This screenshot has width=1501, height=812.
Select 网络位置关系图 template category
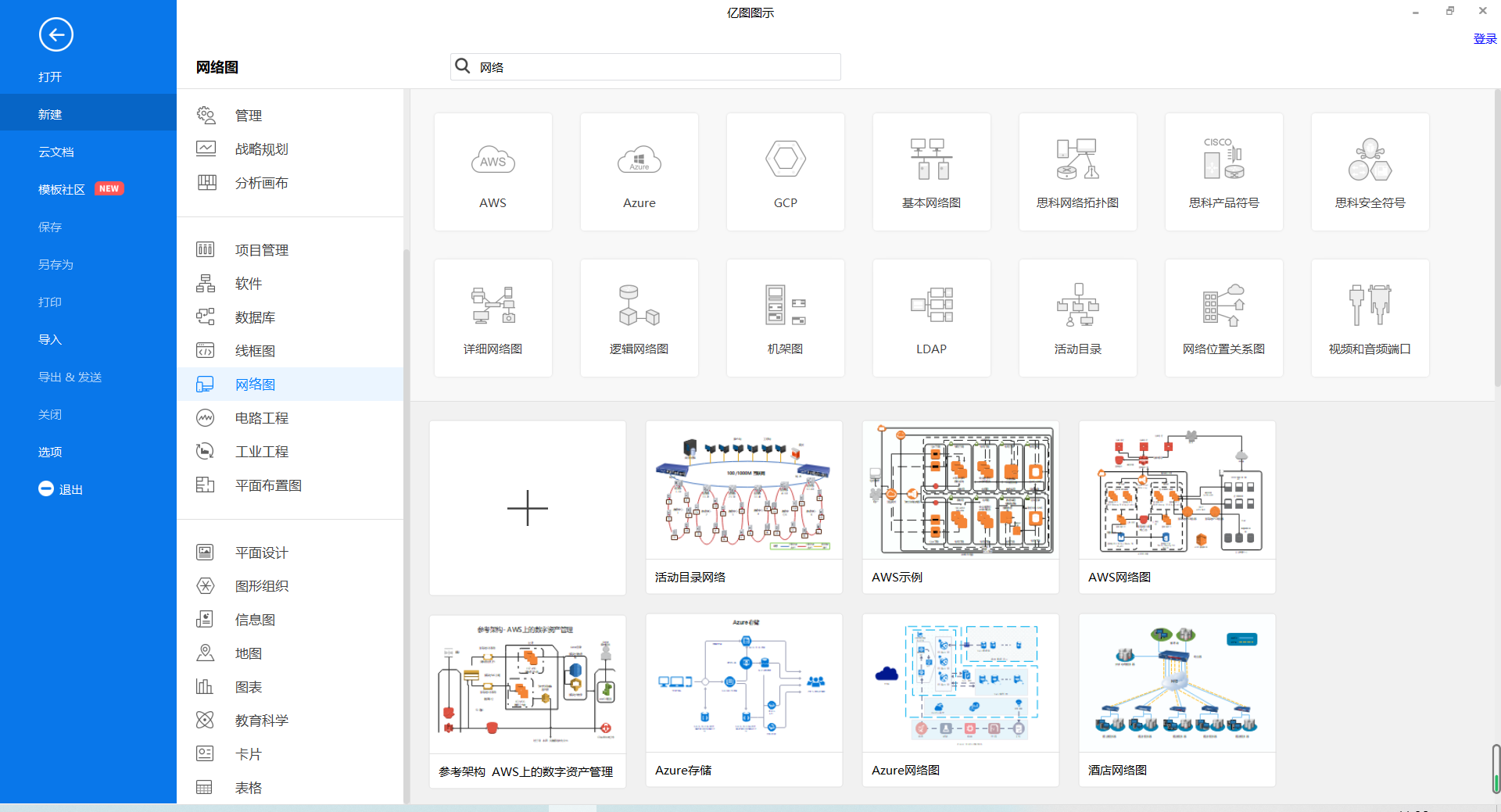click(x=1223, y=318)
